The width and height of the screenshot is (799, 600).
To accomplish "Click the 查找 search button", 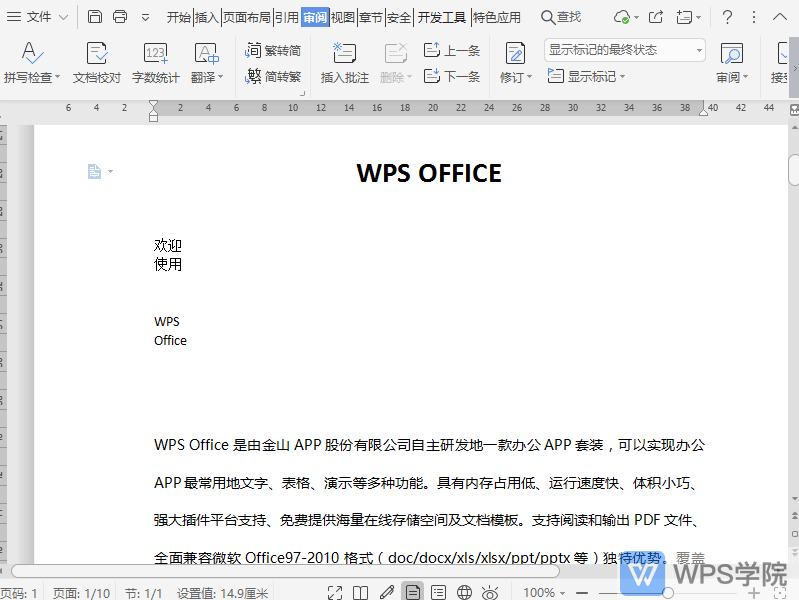I will 561,17.
